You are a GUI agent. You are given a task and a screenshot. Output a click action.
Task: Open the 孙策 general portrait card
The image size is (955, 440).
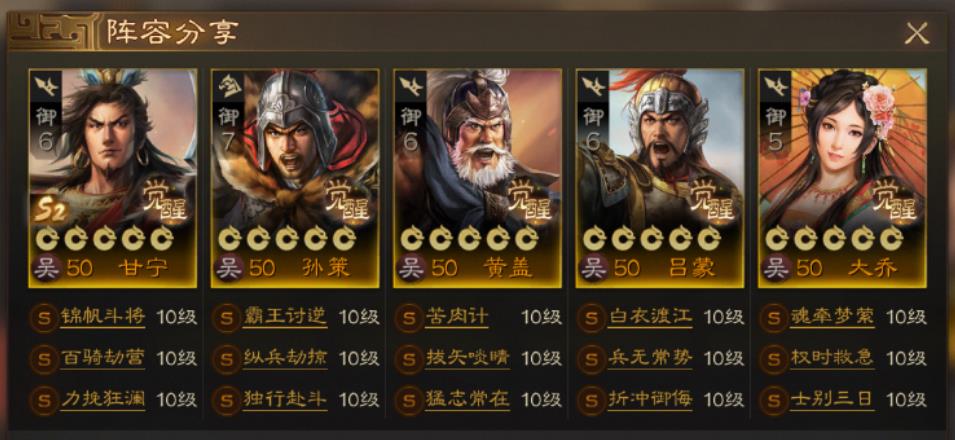tap(295, 178)
